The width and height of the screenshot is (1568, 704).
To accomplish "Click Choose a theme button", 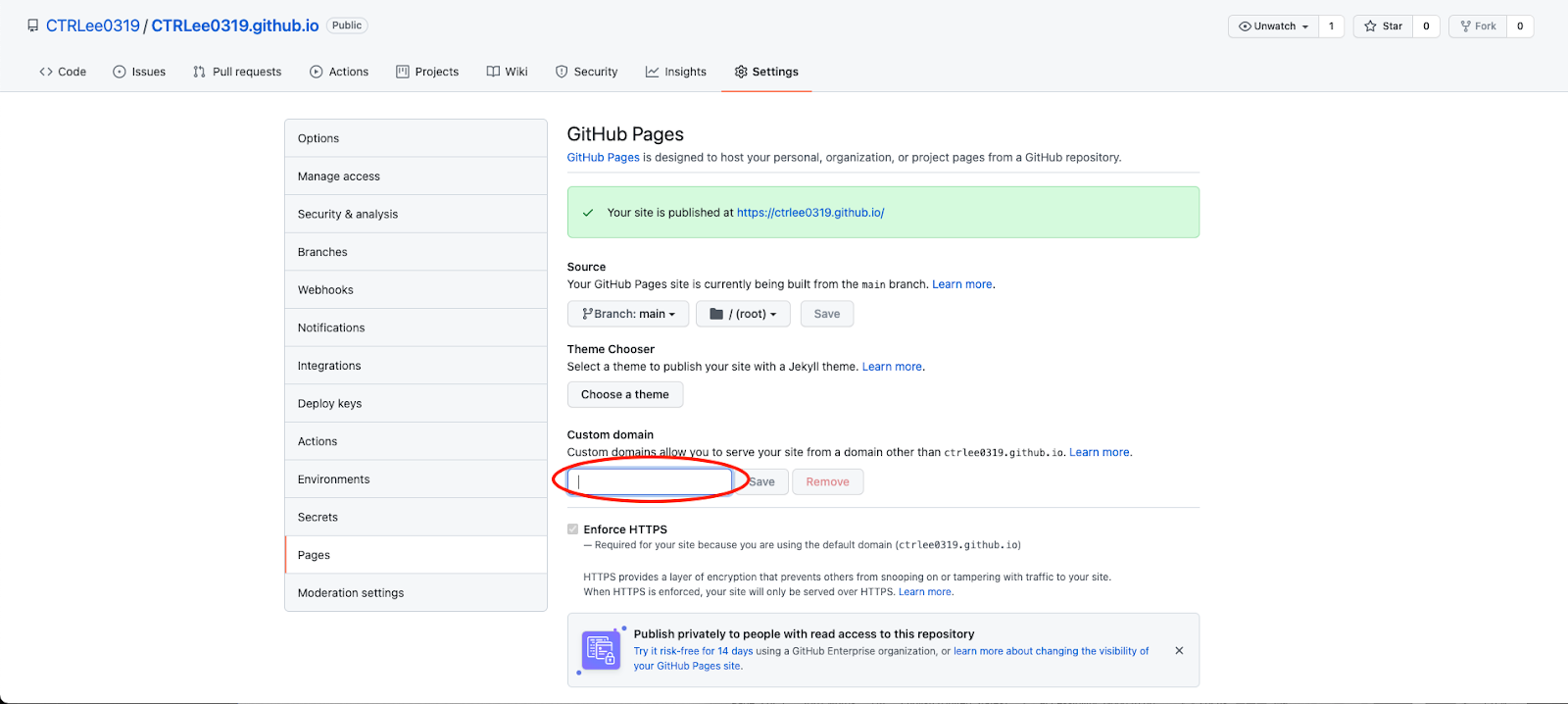I will tap(625, 394).
